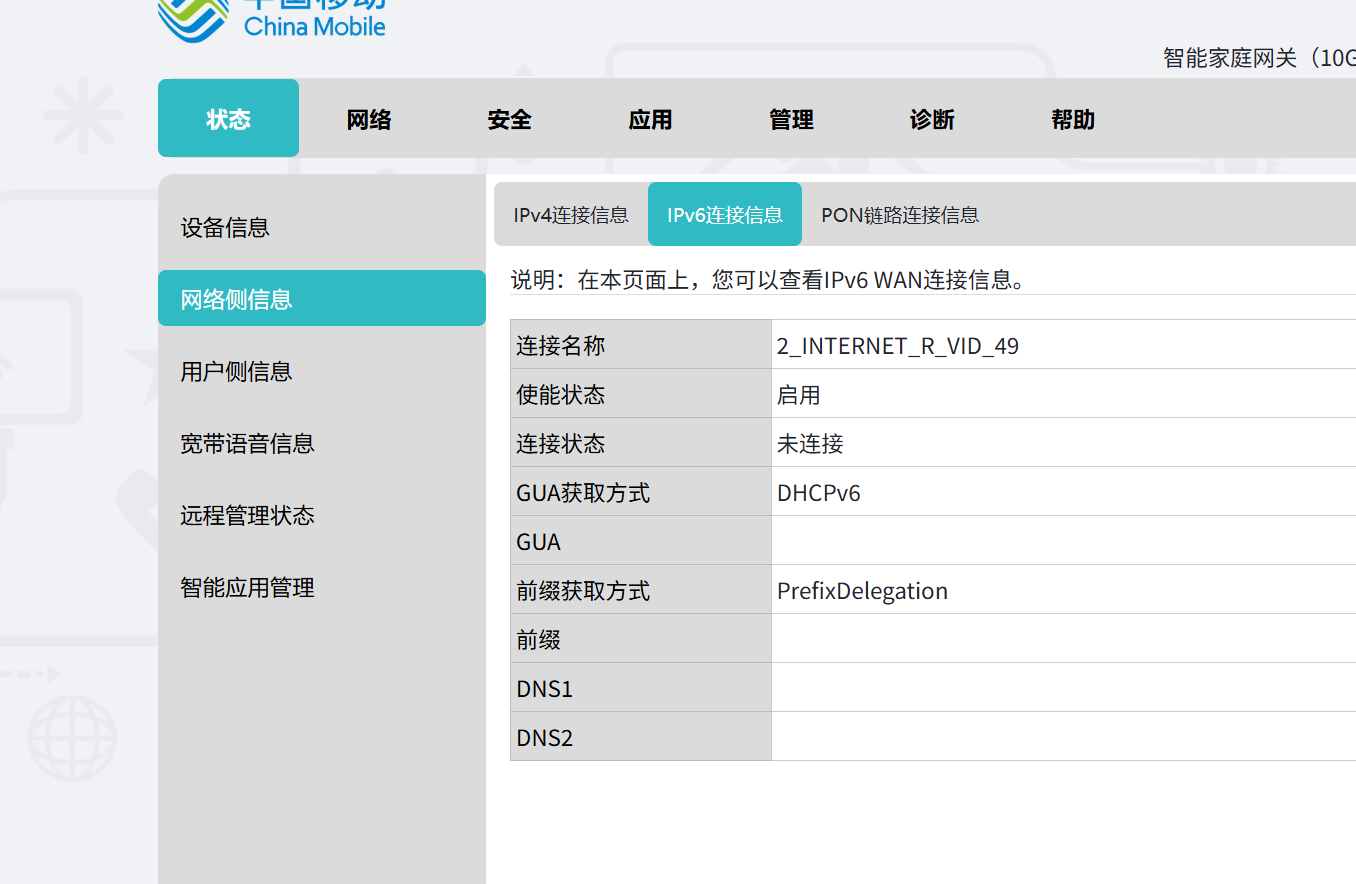Select 远程管理状态 in the sidebar
The height and width of the screenshot is (884, 1356).
[x=322, y=515]
